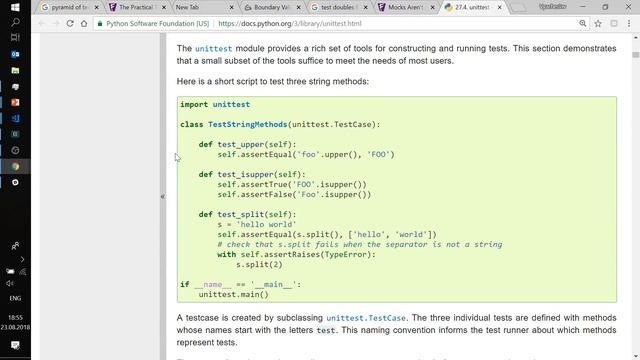Open the People icon in taskbar

point(15,246)
